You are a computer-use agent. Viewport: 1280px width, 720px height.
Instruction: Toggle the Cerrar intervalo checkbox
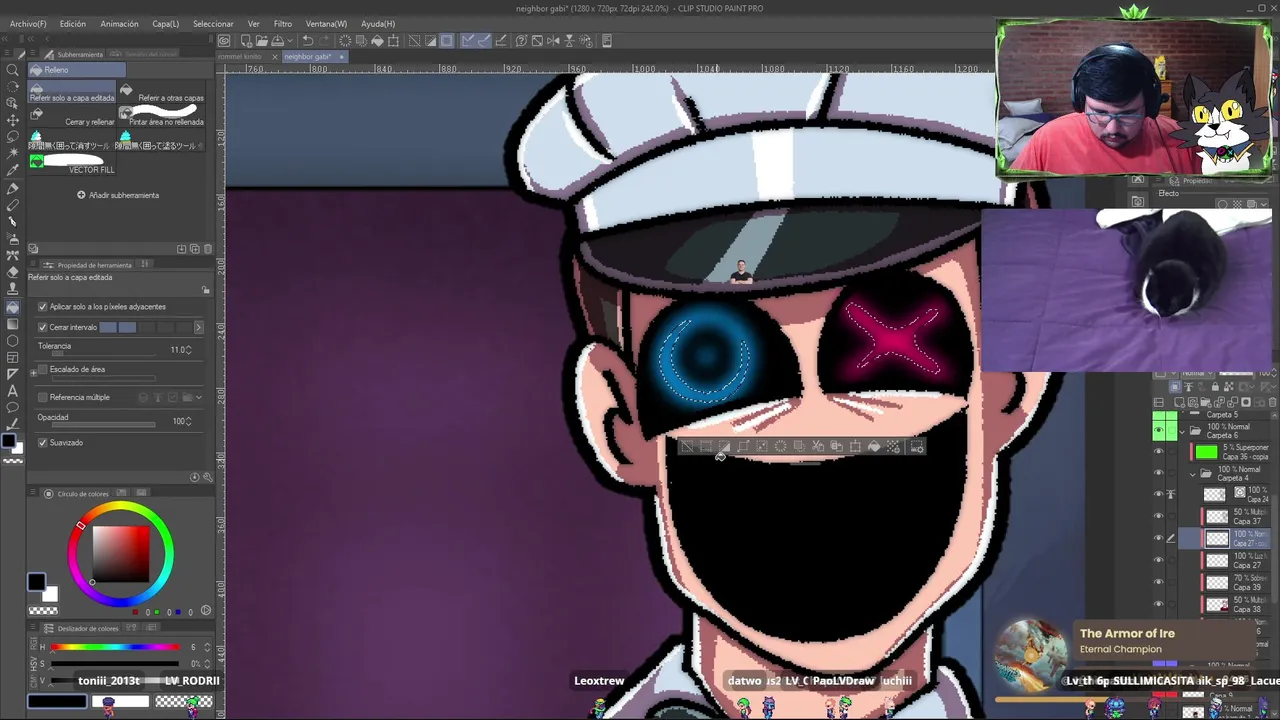[42, 327]
